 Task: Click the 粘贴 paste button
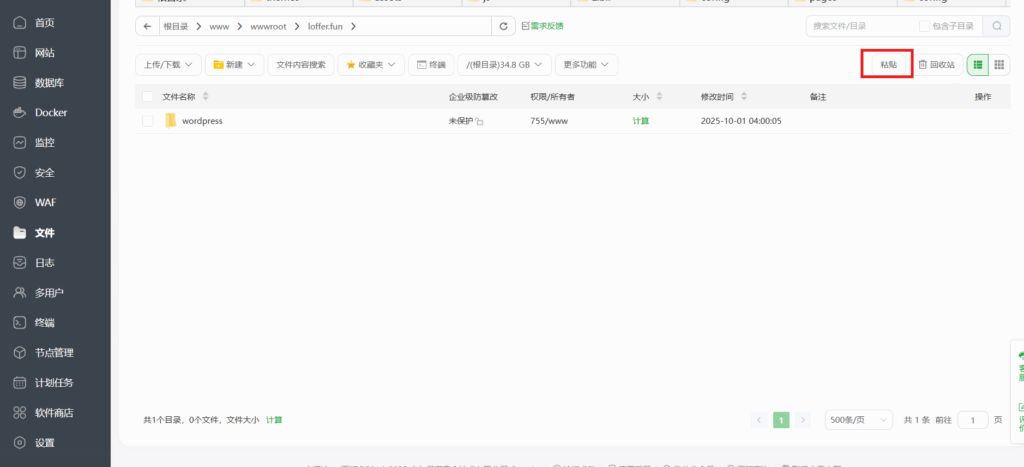point(888,65)
